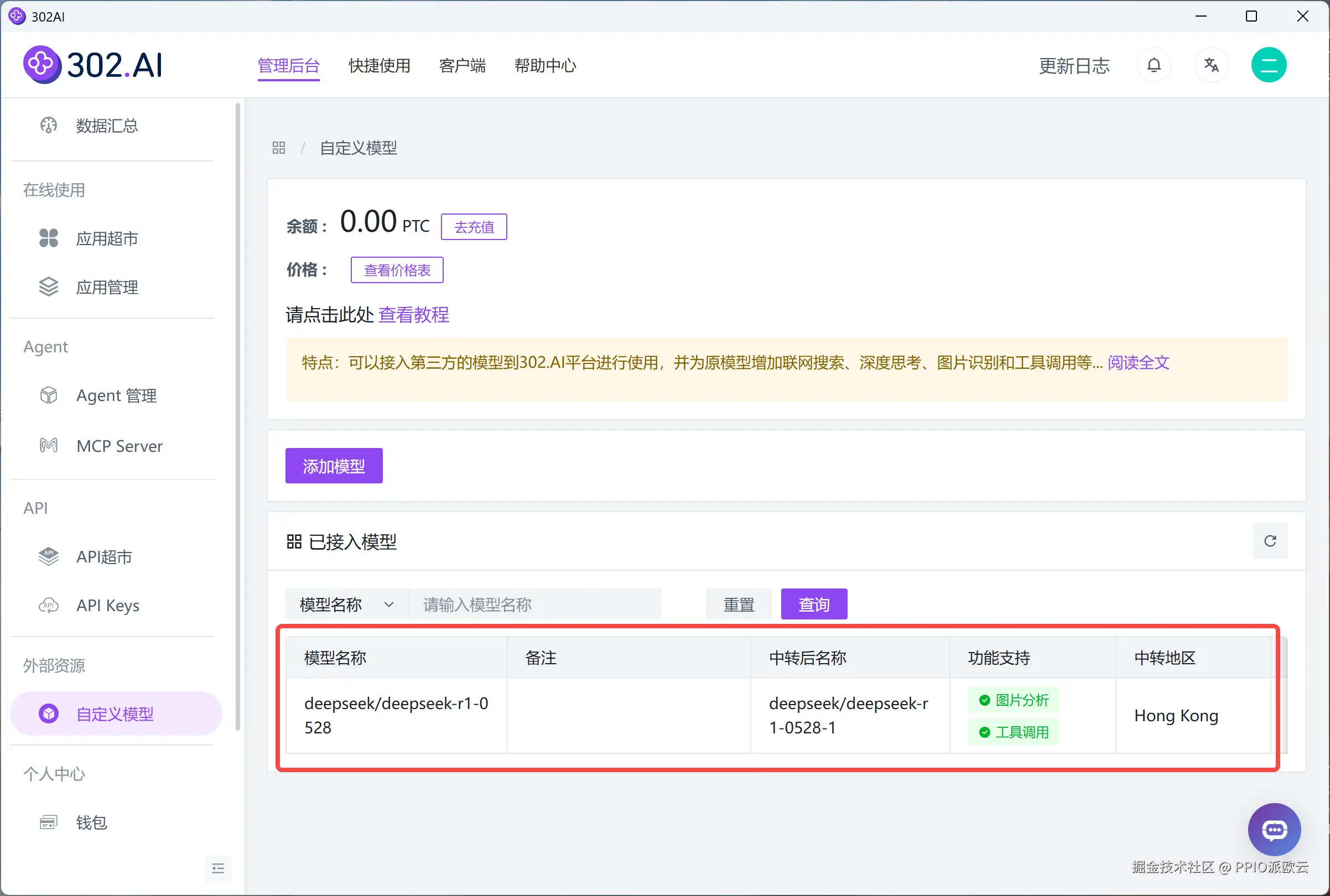Expand the 模型名称 filter dropdown

[x=346, y=605]
